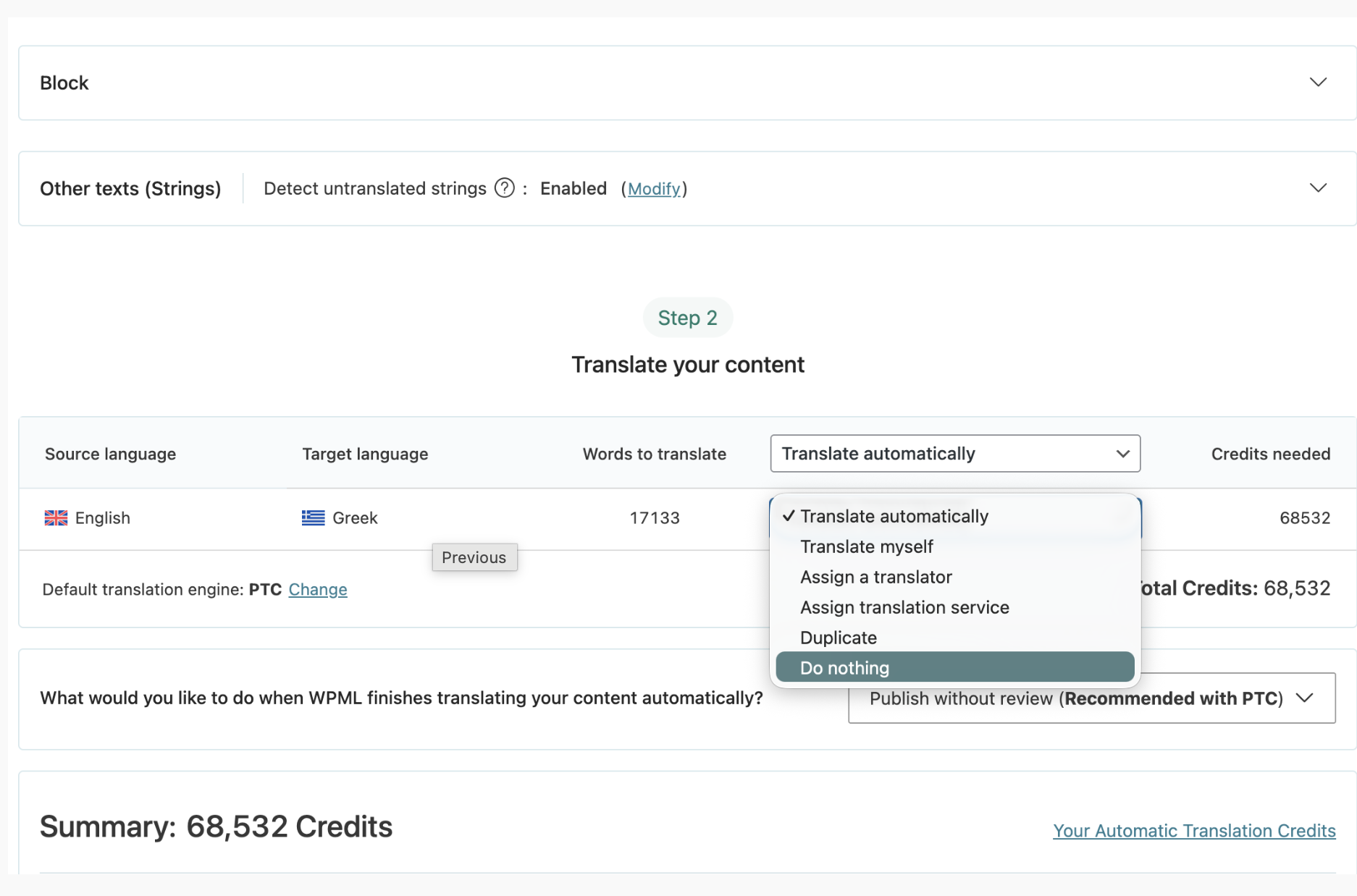
Task: Open the Publish without review dropdown
Action: point(1091,698)
